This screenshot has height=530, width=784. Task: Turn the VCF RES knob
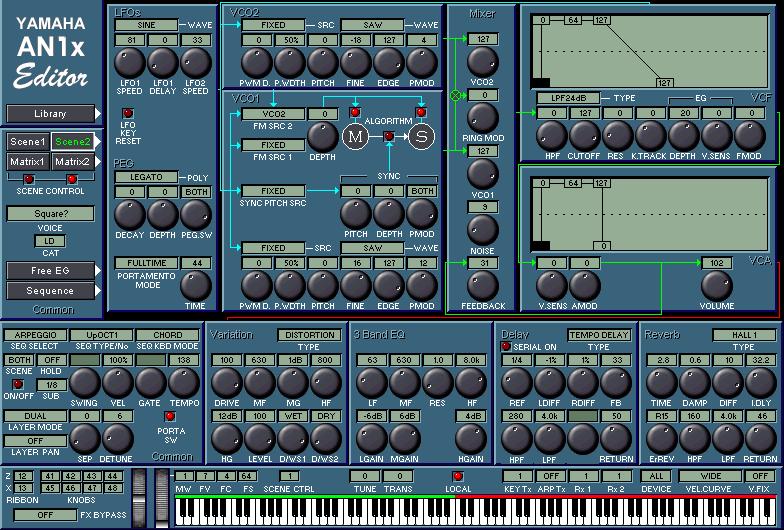tap(618, 136)
